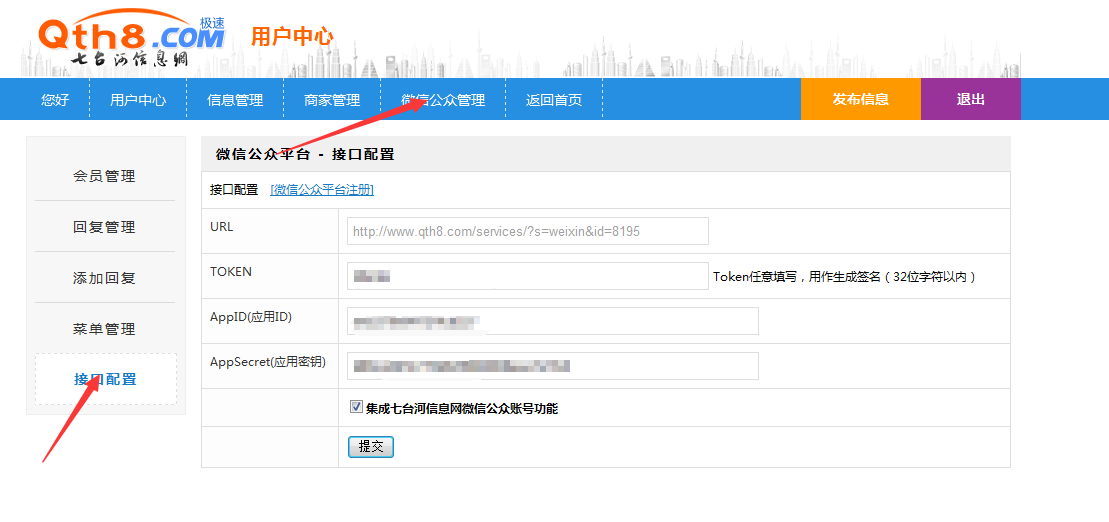1109x522 pixels.
Task: Click the AppSecret(应用密钥) input field
Action: (553, 366)
